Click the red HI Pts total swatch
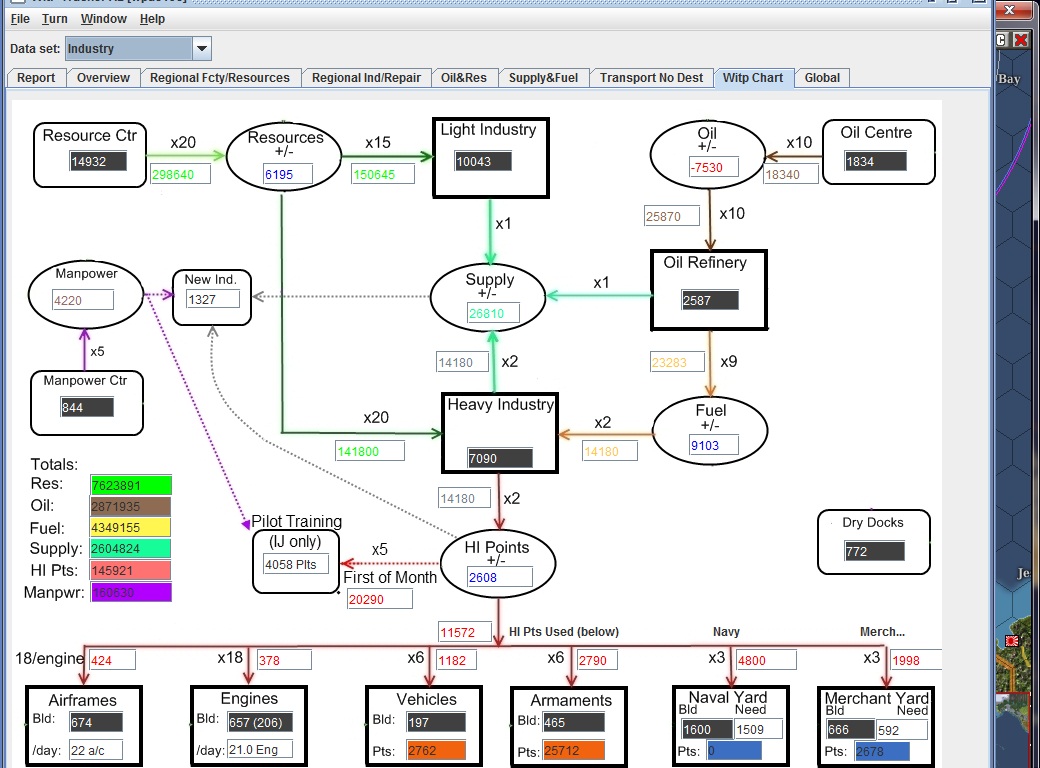The width and height of the screenshot is (1040, 768). coord(131,570)
